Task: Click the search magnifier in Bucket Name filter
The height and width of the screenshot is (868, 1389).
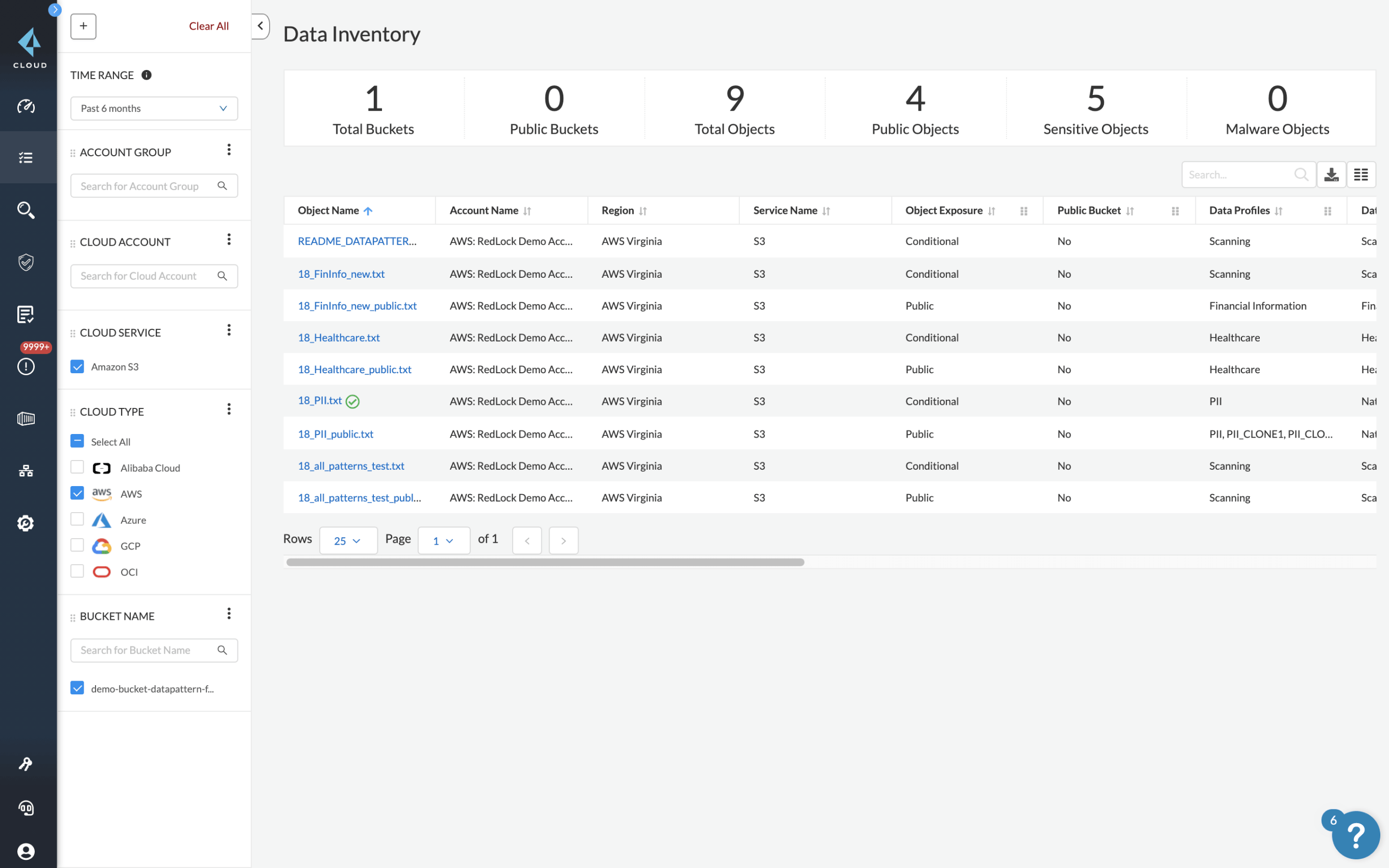Action: (x=222, y=650)
